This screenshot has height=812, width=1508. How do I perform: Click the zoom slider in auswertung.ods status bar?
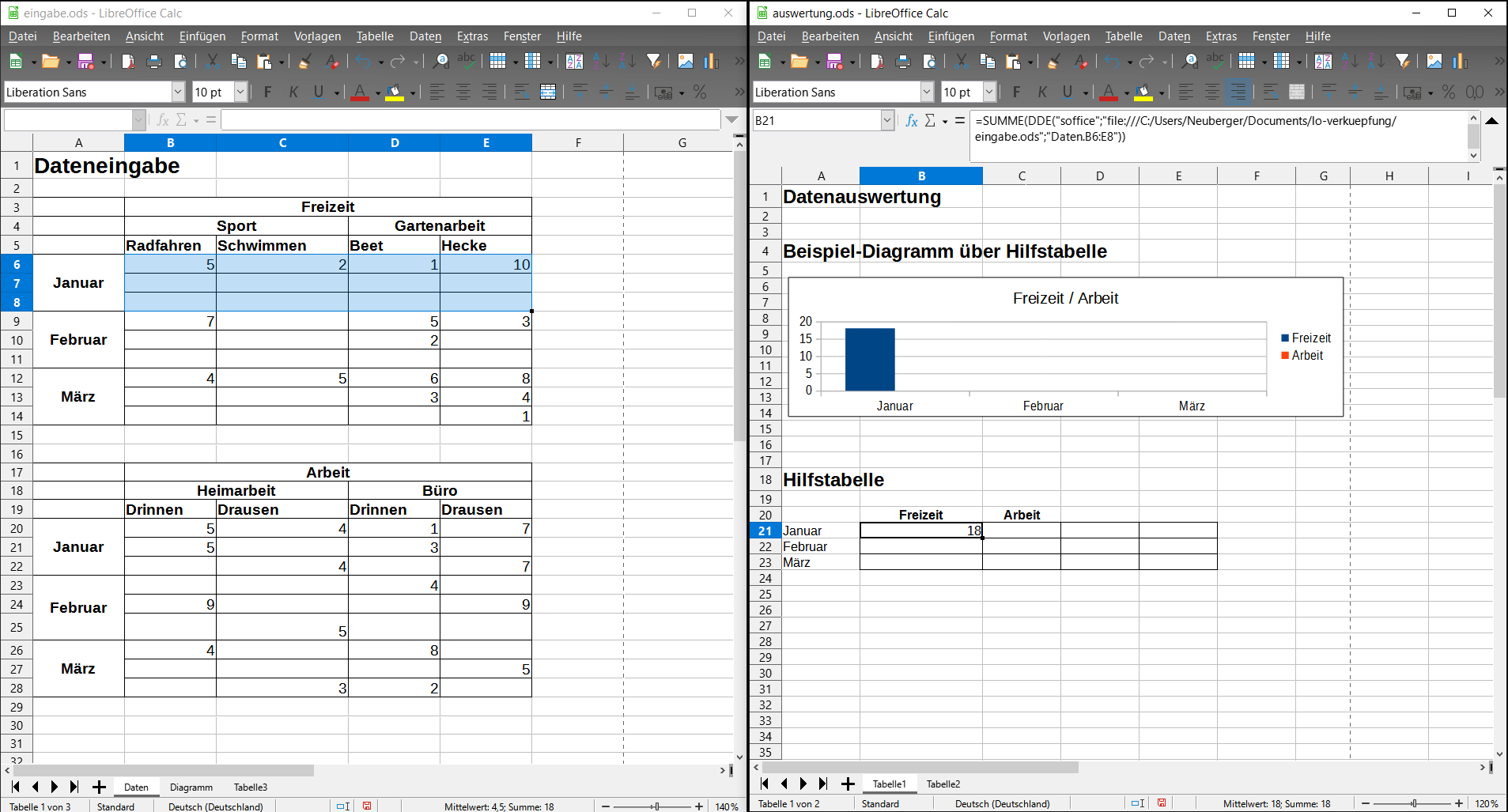pyautogui.click(x=1413, y=803)
